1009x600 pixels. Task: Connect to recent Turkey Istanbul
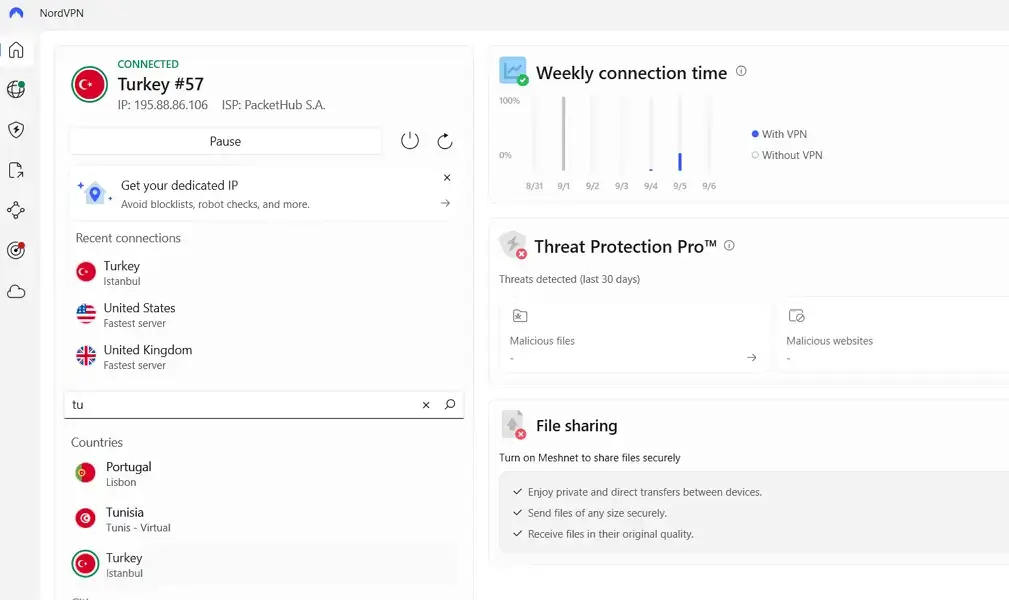pos(264,273)
